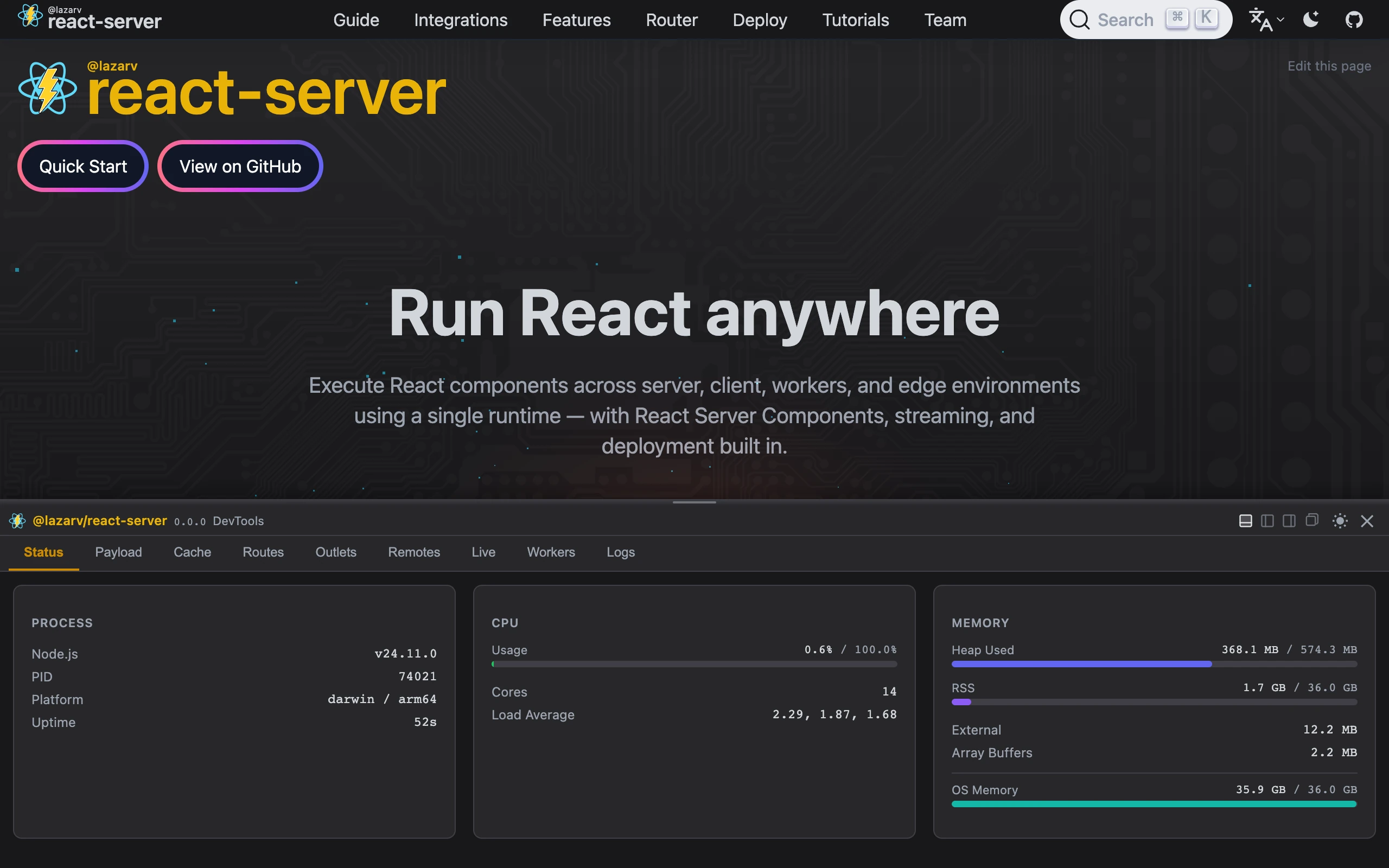The width and height of the screenshot is (1389, 868).
Task: Click the react-server logo in navbar
Action: (90, 19)
